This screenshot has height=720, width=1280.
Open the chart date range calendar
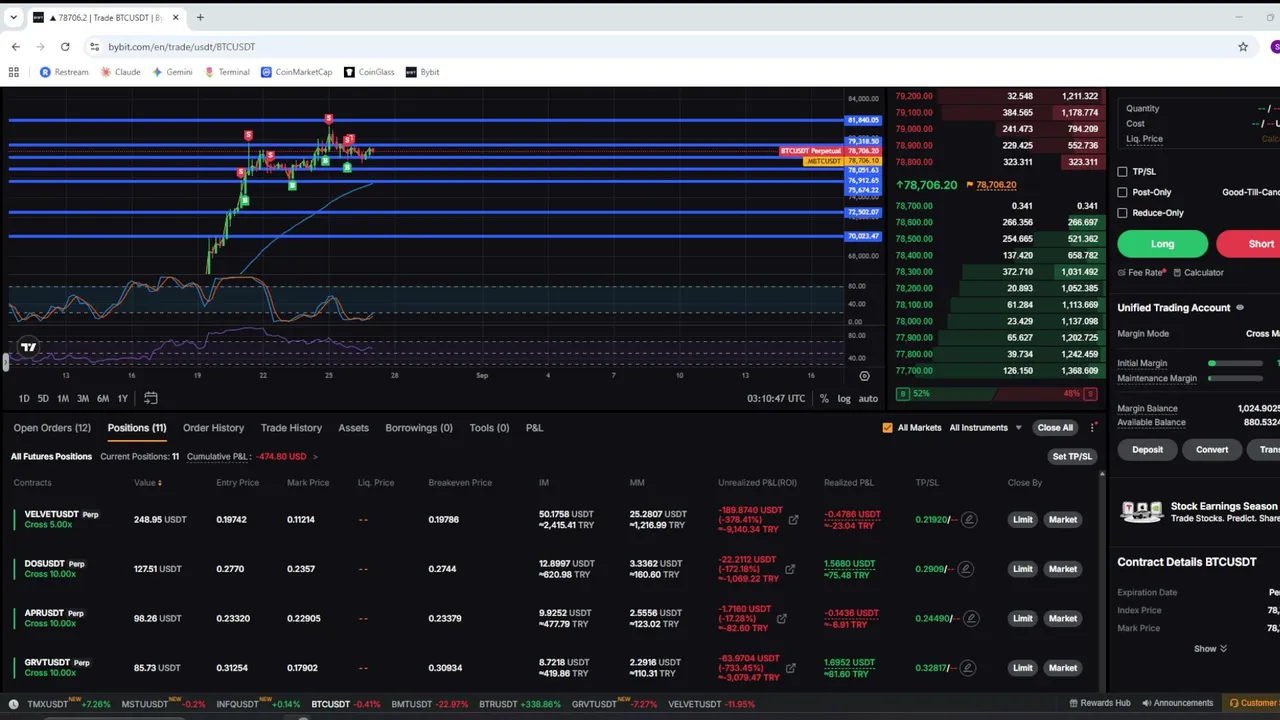pyautogui.click(x=151, y=398)
